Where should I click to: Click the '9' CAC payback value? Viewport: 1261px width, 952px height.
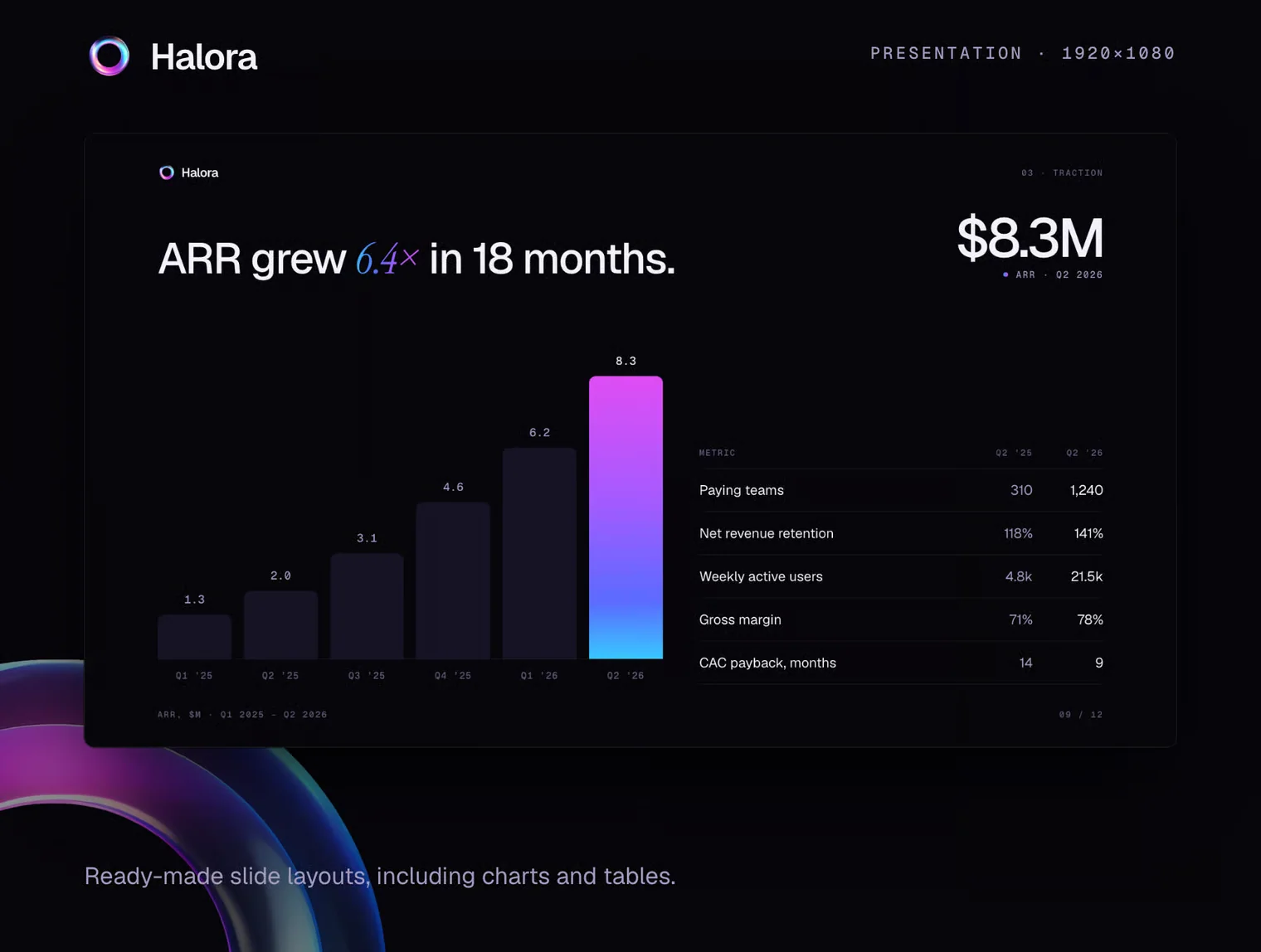pyautogui.click(x=1099, y=663)
